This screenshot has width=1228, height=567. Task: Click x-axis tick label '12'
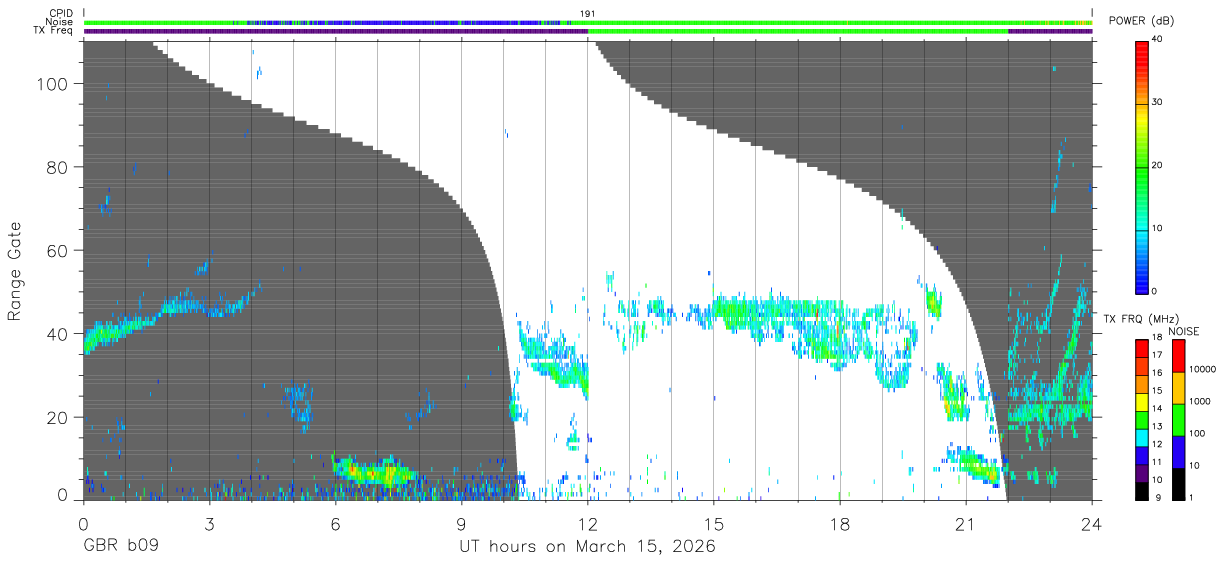pos(587,523)
